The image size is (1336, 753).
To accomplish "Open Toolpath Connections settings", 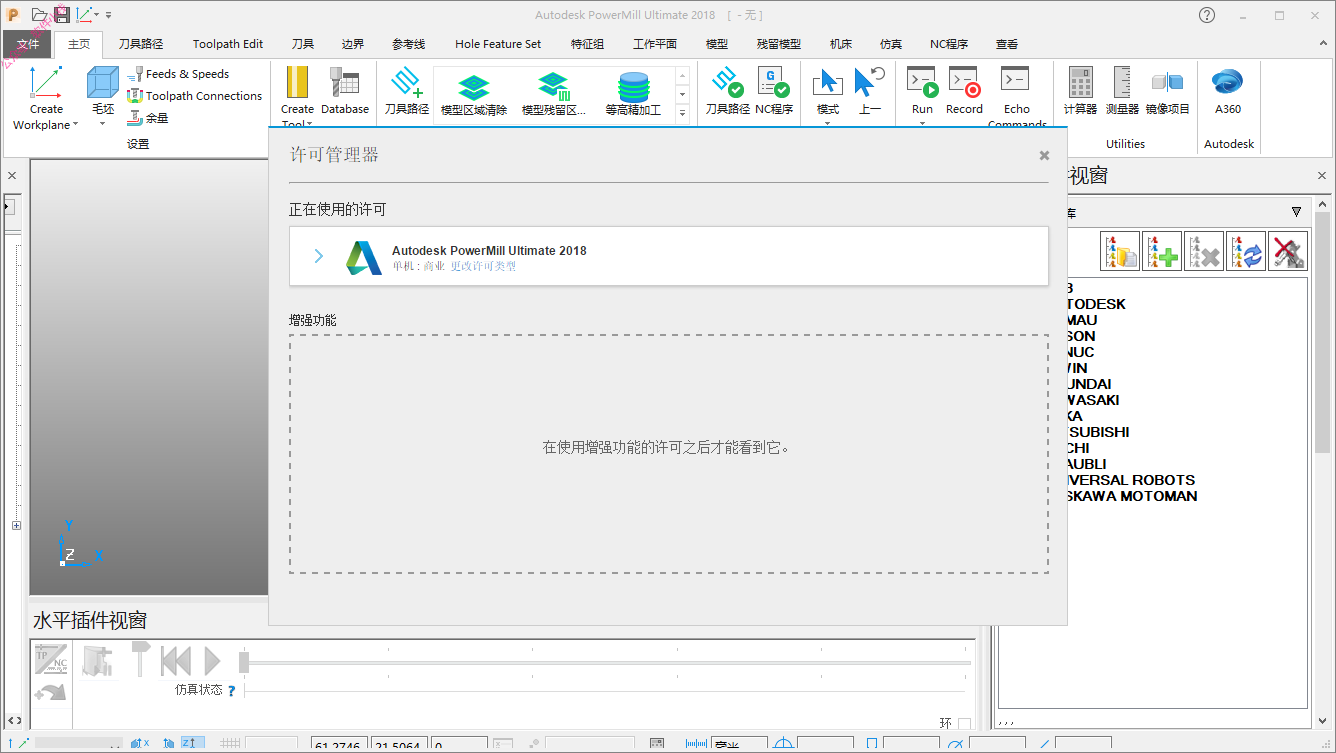I will click(195, 96).
